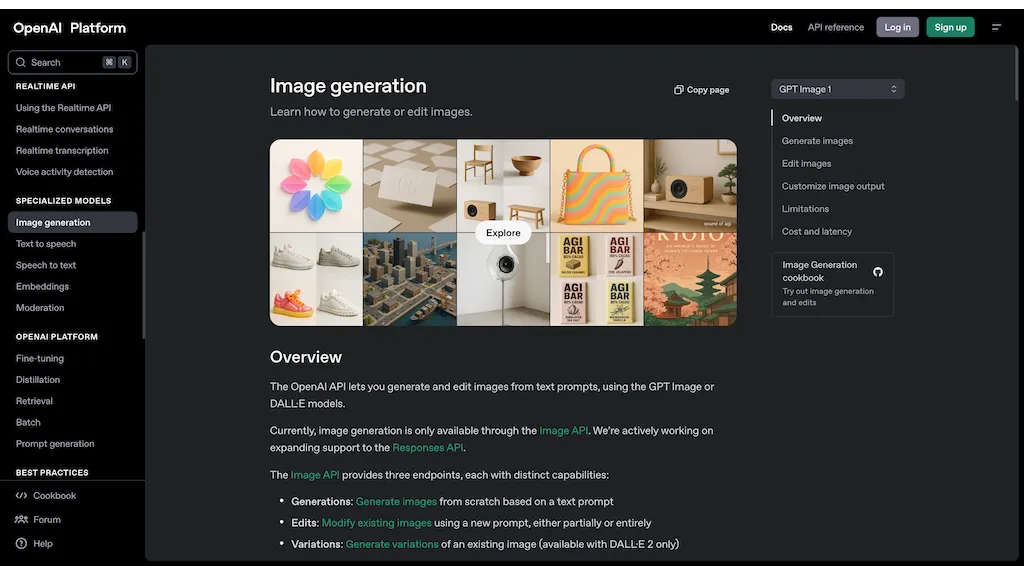
Task: Jump to Overview in page contents
Action: [801, 118]
